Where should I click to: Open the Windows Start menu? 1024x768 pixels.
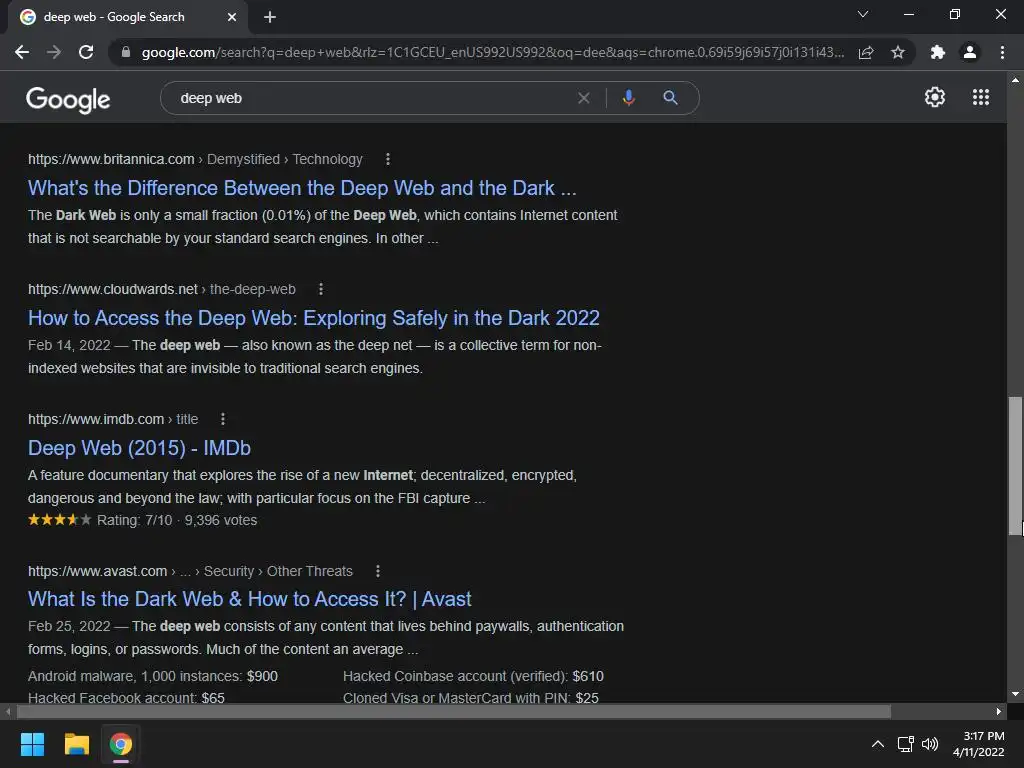(32, 744)
